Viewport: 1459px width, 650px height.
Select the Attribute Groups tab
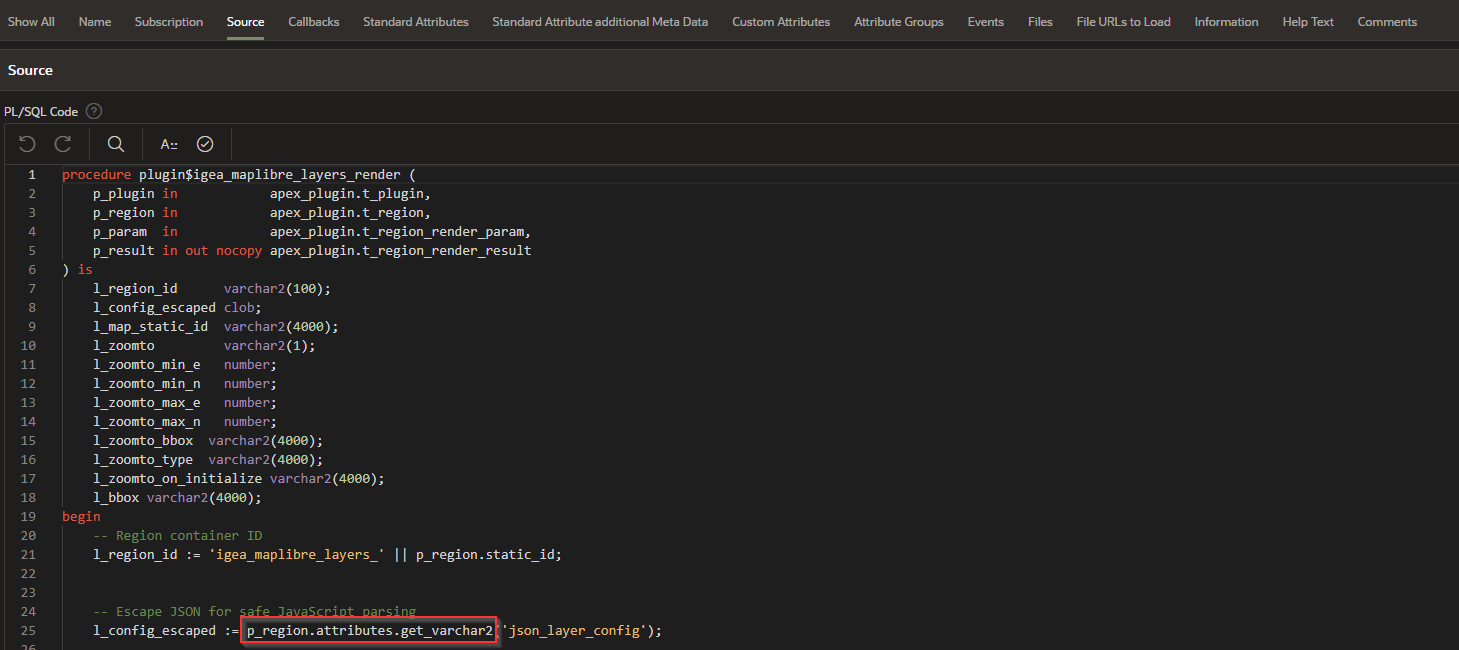coord(899,21)
